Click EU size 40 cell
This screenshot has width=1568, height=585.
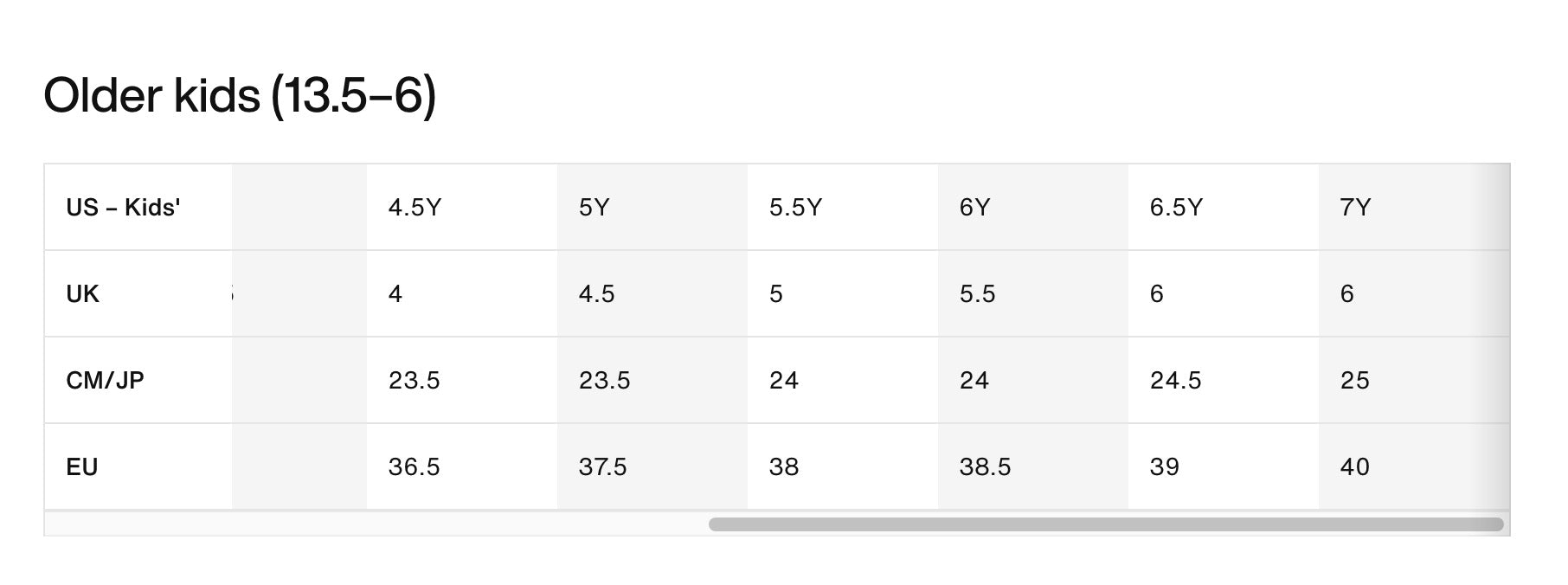(1355, 467)
